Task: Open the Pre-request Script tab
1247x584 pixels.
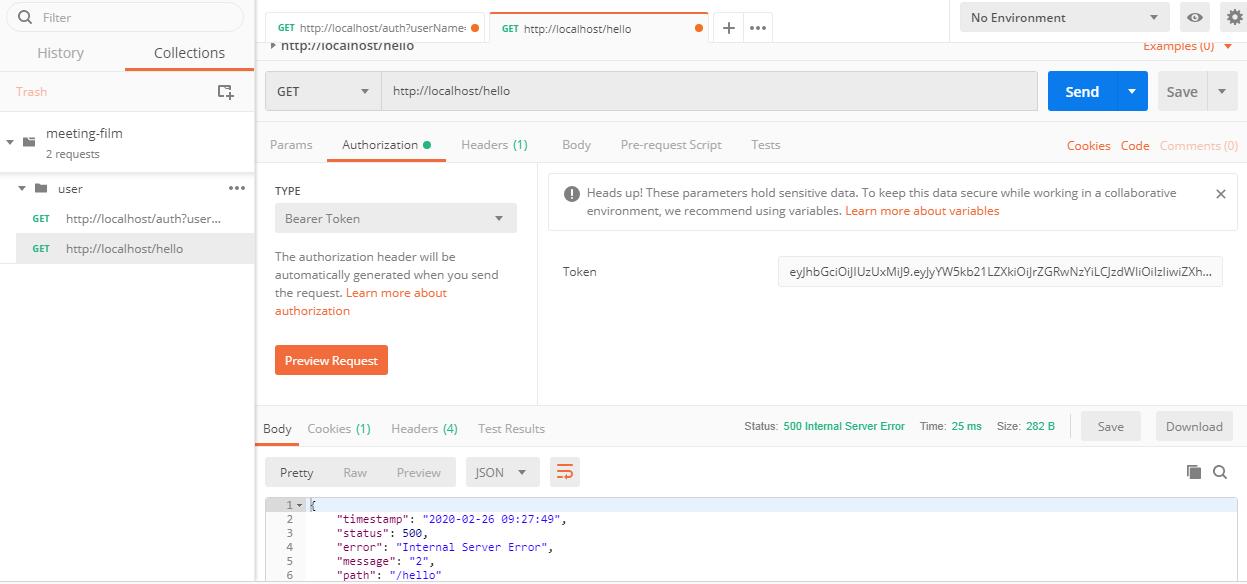Action: (x=671, y=145)
